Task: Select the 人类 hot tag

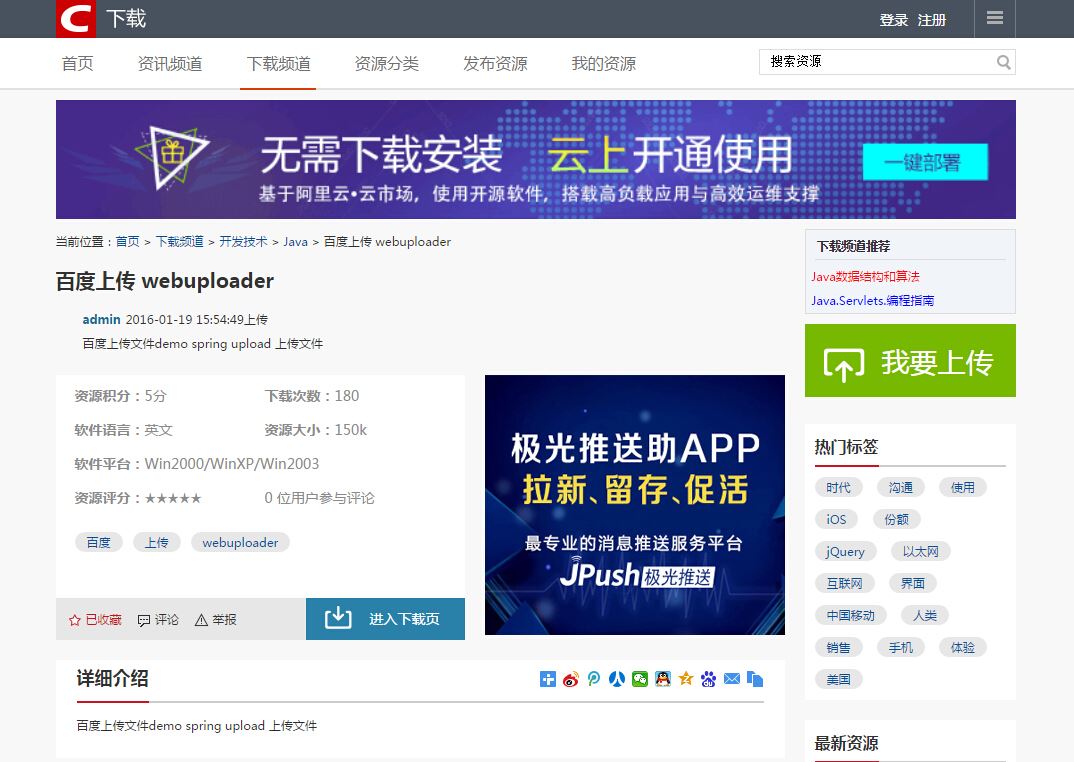Action: (x=925, y=615)
